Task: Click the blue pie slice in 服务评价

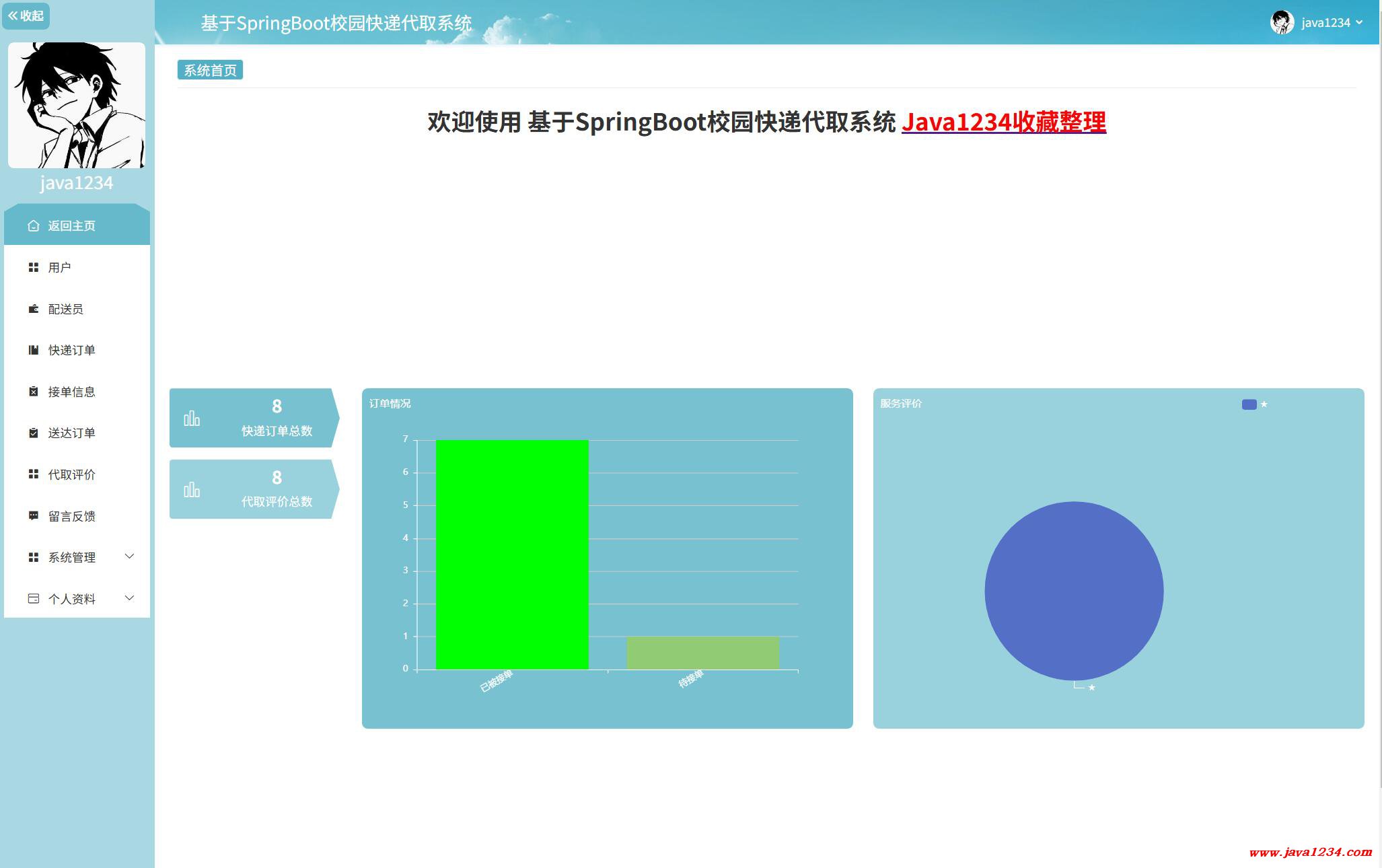Action: coord(1074,591)
